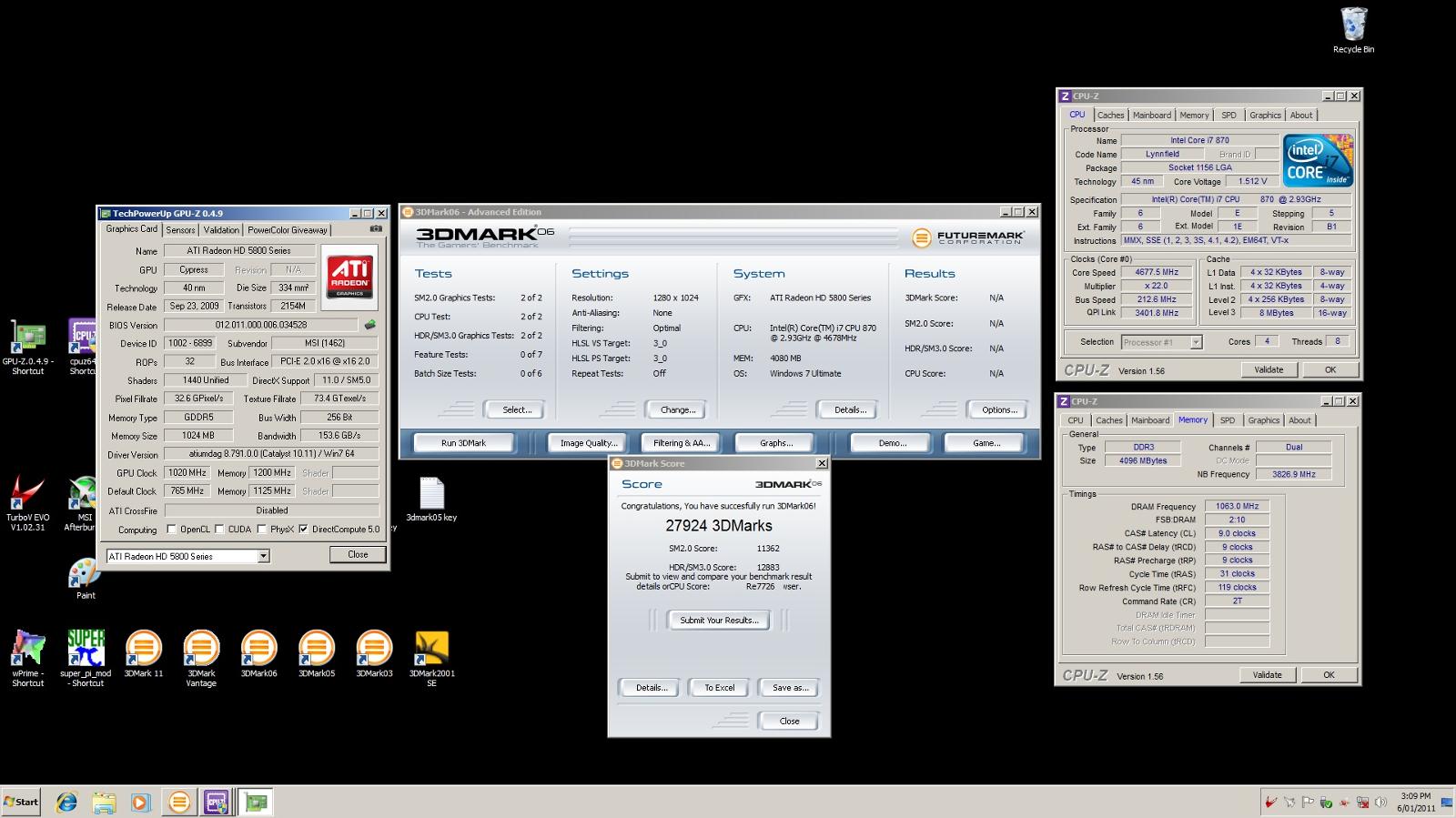Switch to 3DMark06 taskbar button

(x=179, y=803)
